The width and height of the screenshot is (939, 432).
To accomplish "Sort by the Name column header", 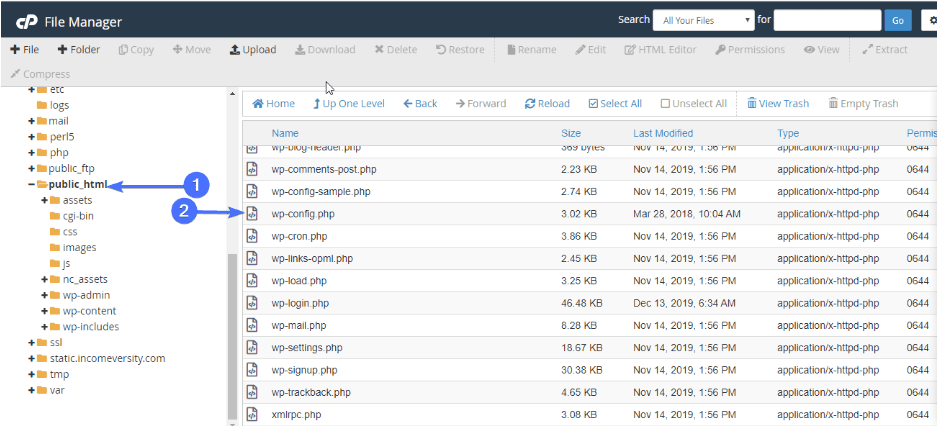I will tap(285, 134).
